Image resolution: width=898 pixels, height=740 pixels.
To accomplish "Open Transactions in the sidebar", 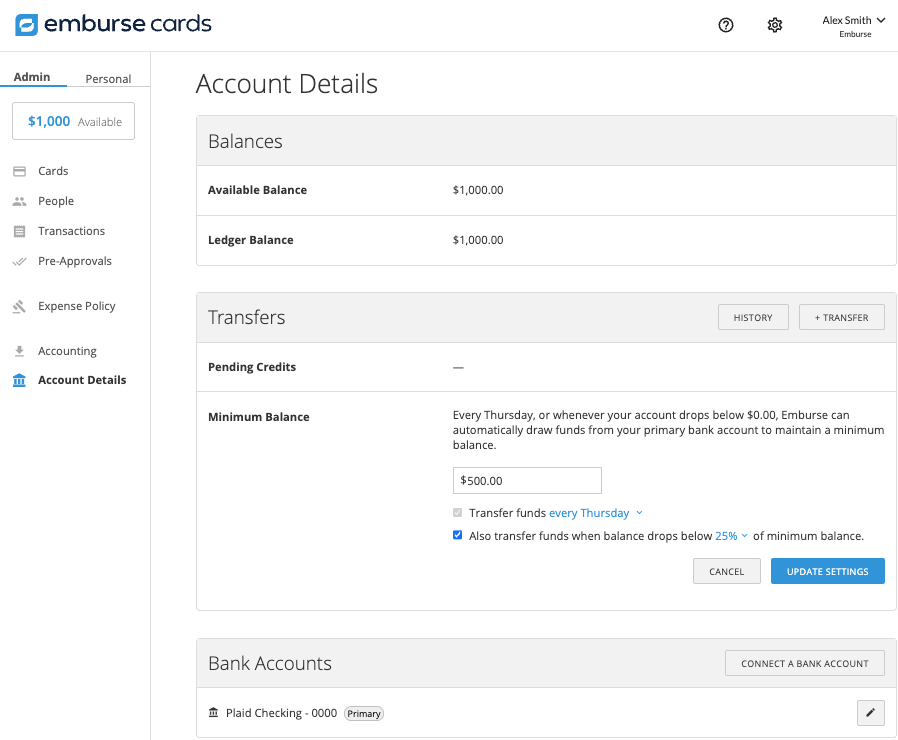I will coord(71,231).
